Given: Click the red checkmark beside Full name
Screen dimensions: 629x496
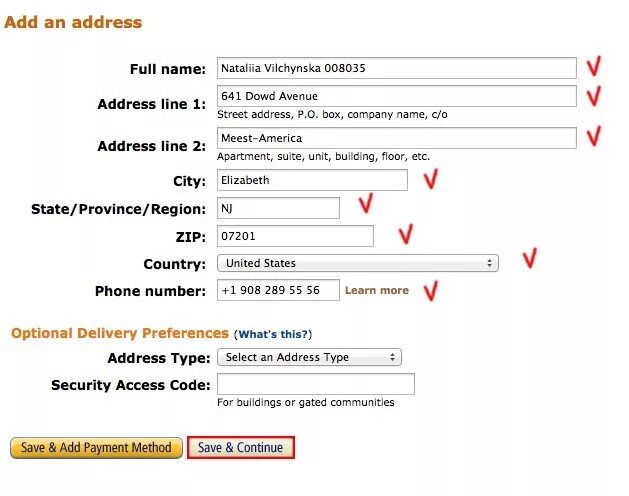Looking at the screenshot, I should point(594,66).
